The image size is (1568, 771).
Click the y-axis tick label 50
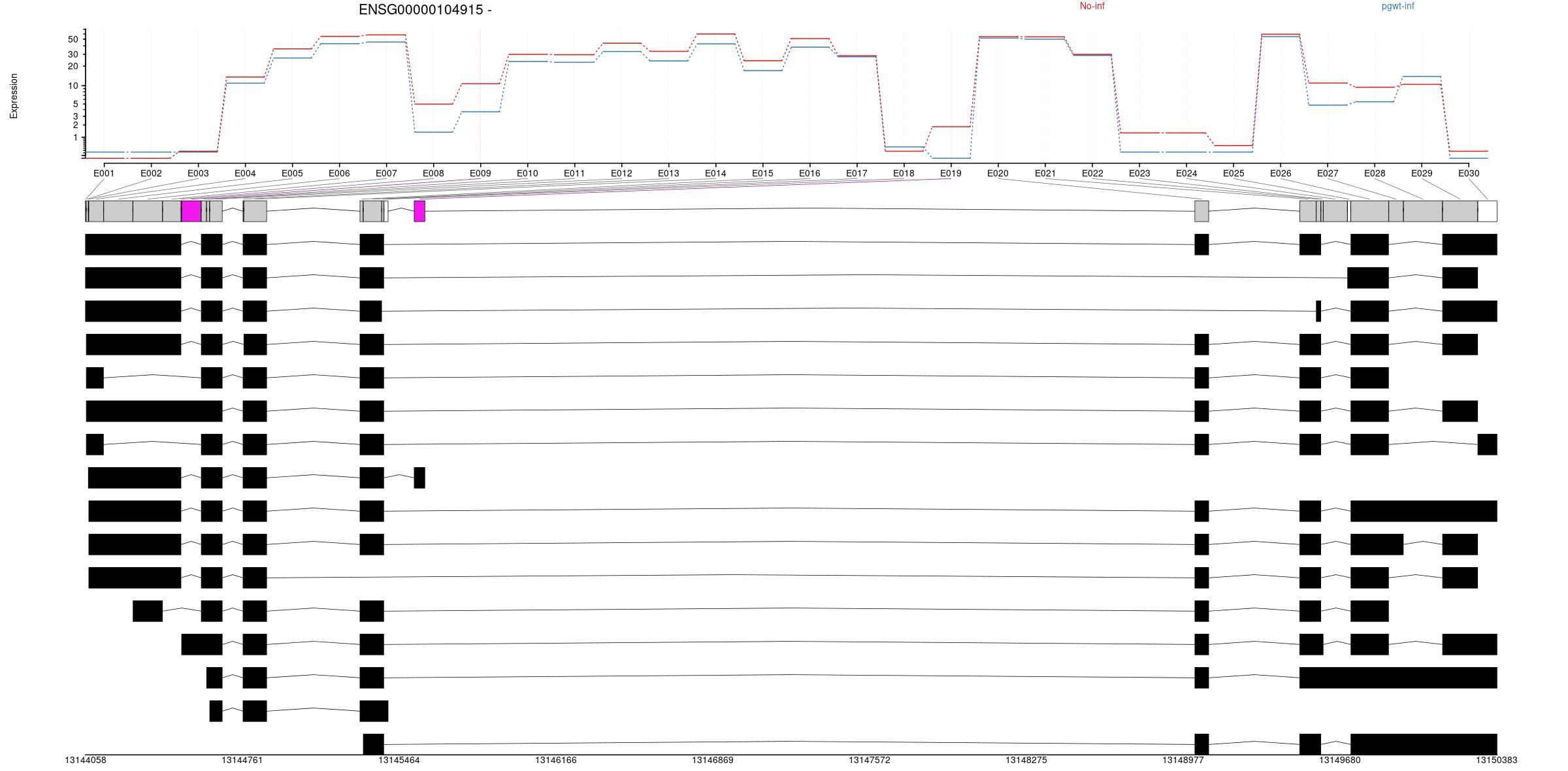(x=73, y=39)
